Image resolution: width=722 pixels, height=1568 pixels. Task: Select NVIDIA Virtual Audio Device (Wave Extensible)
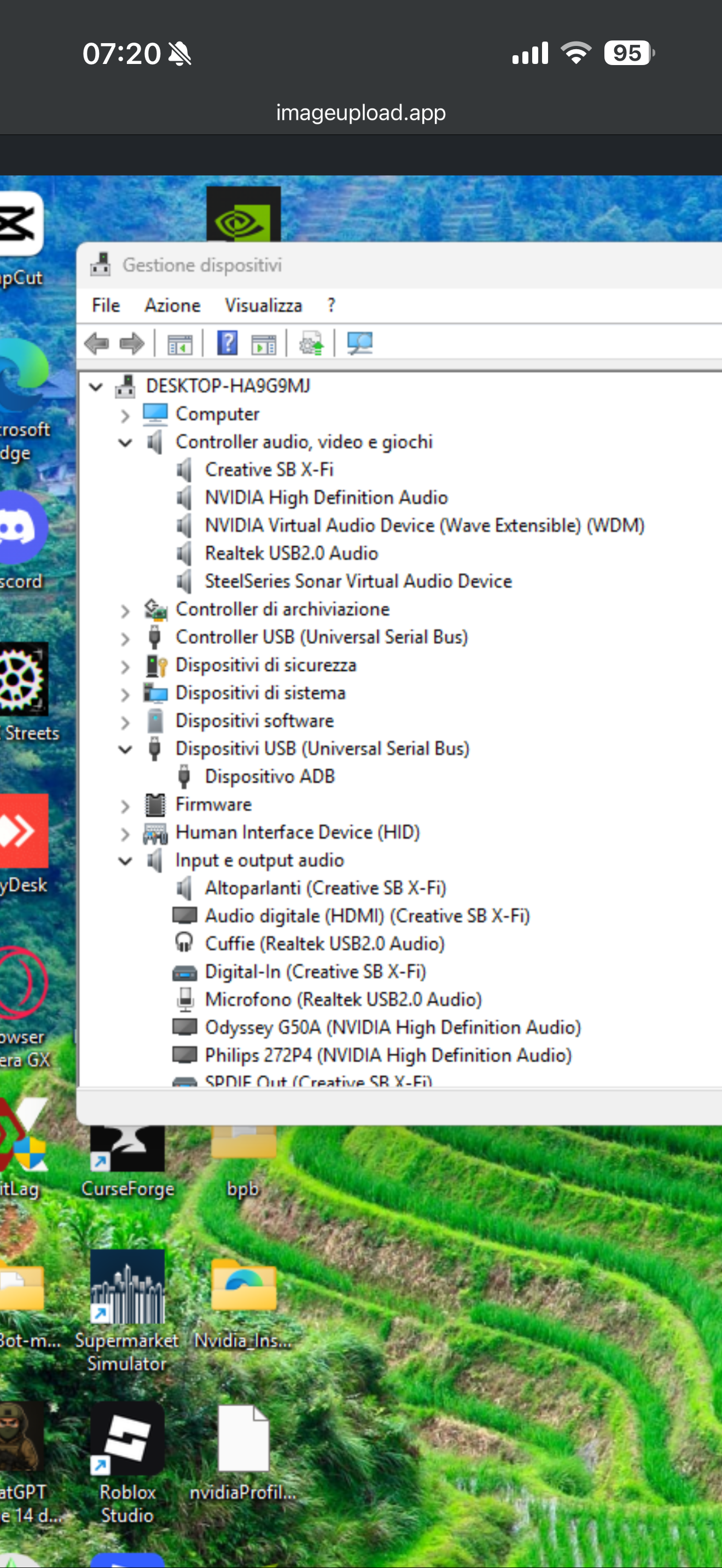(x=424, y=526)
